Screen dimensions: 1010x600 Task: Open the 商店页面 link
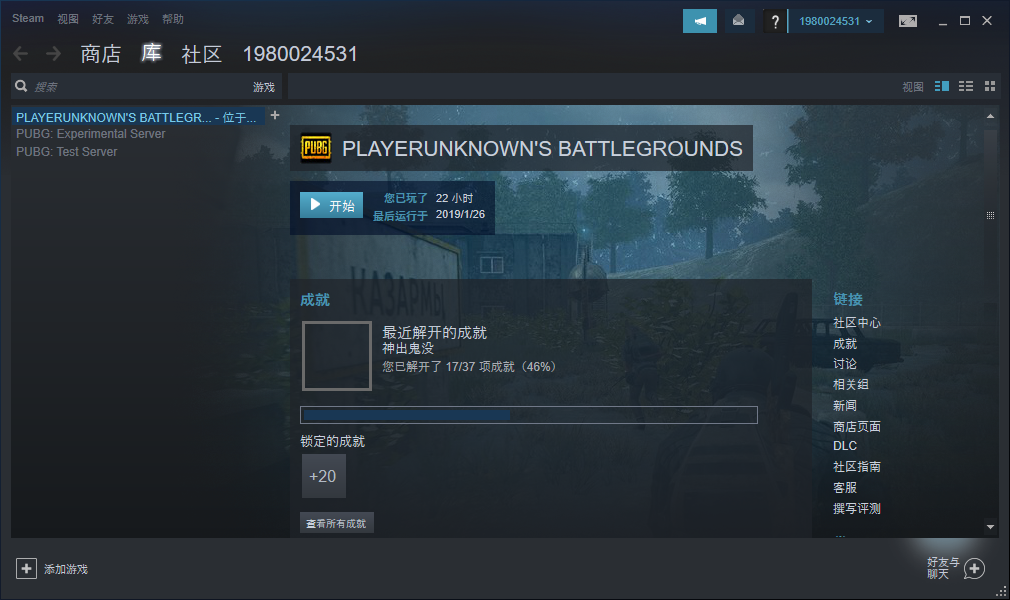point(857,427)
